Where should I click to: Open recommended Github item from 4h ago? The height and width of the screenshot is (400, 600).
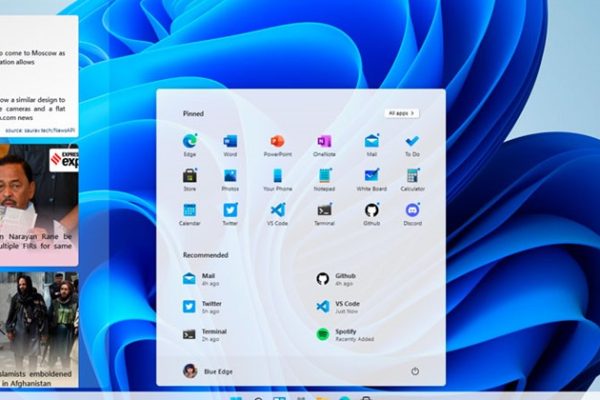point(336,279)
